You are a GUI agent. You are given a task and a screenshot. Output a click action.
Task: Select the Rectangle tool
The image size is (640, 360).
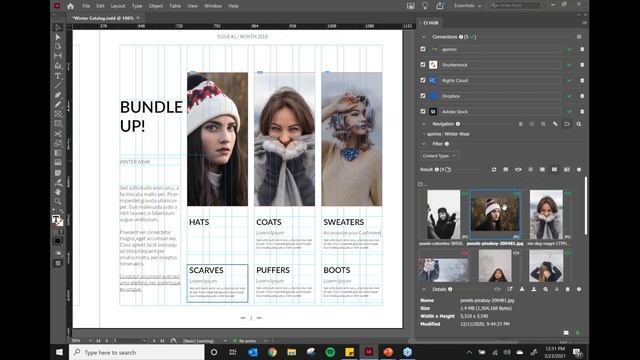pos(58,124)
